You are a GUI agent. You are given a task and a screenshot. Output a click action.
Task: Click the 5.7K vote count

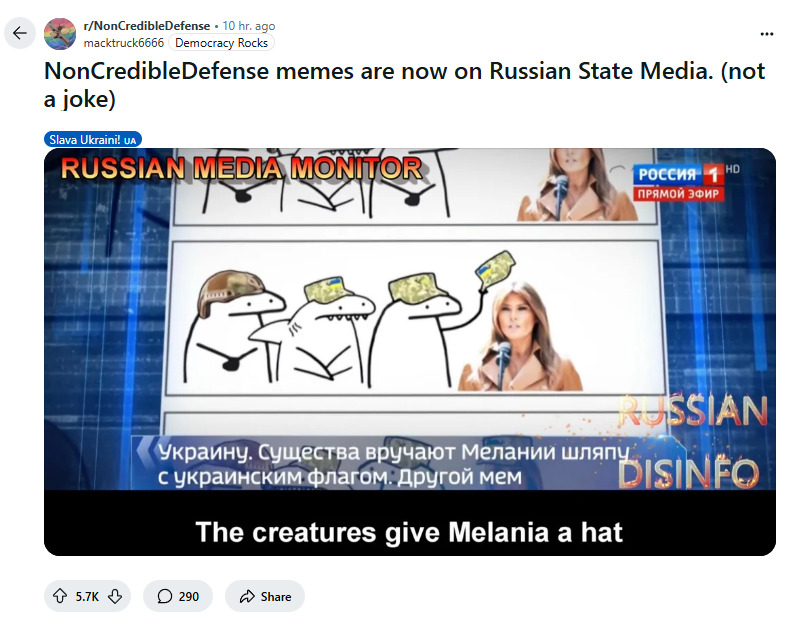click(x=87, y=596)
